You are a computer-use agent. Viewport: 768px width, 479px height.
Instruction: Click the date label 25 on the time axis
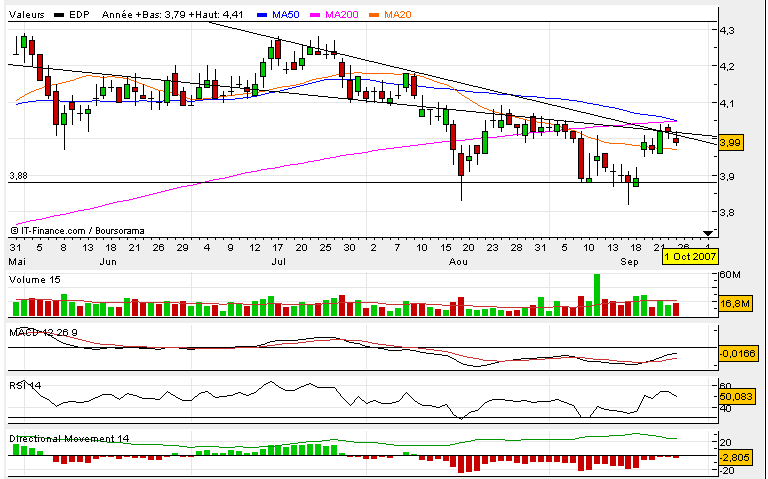(x=325, y=248)
